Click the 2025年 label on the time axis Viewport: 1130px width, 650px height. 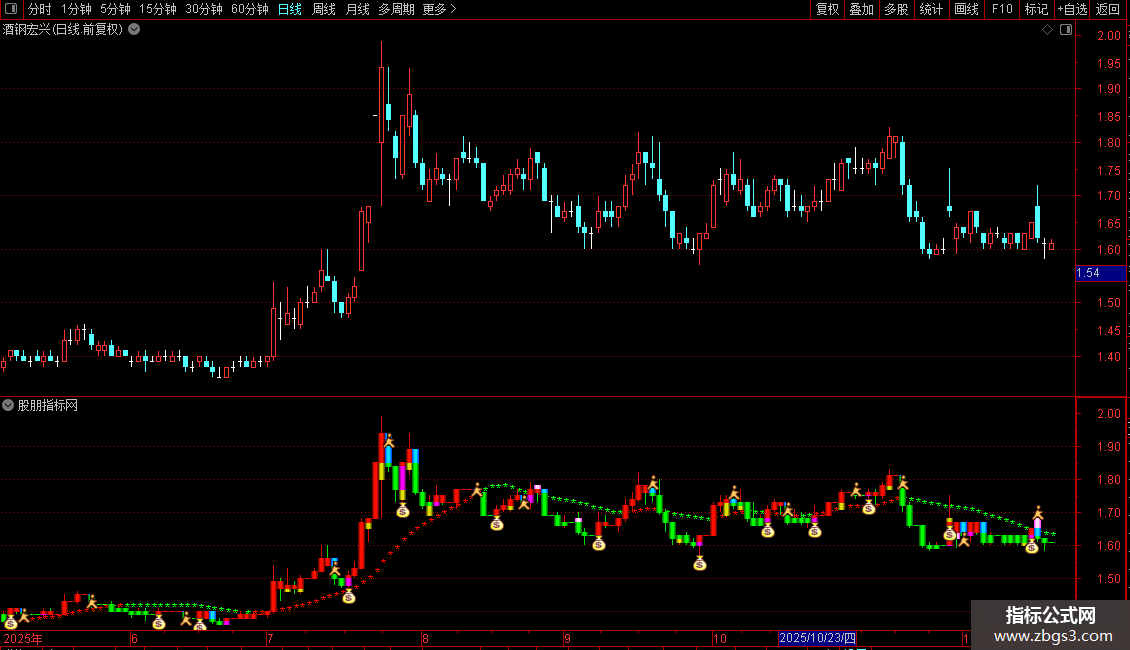coord(23,638)
